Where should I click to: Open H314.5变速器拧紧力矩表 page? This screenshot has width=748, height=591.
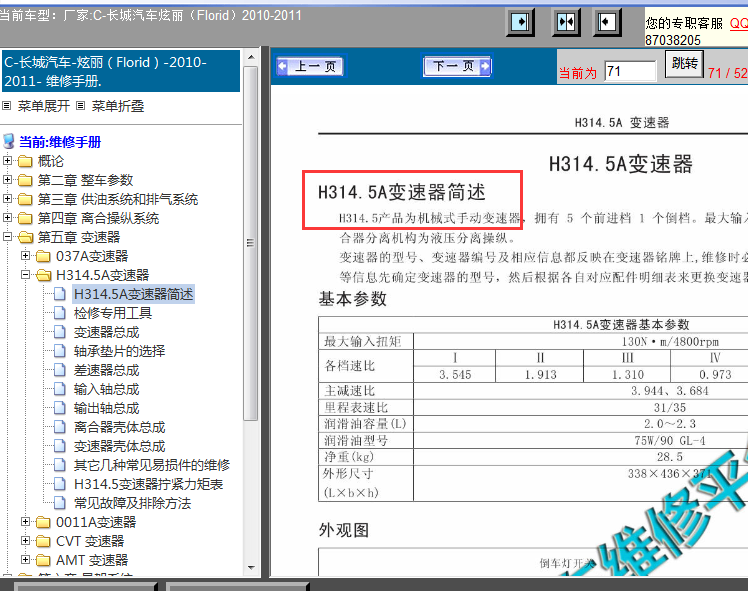pyautogui.click(x=148, y=484)
